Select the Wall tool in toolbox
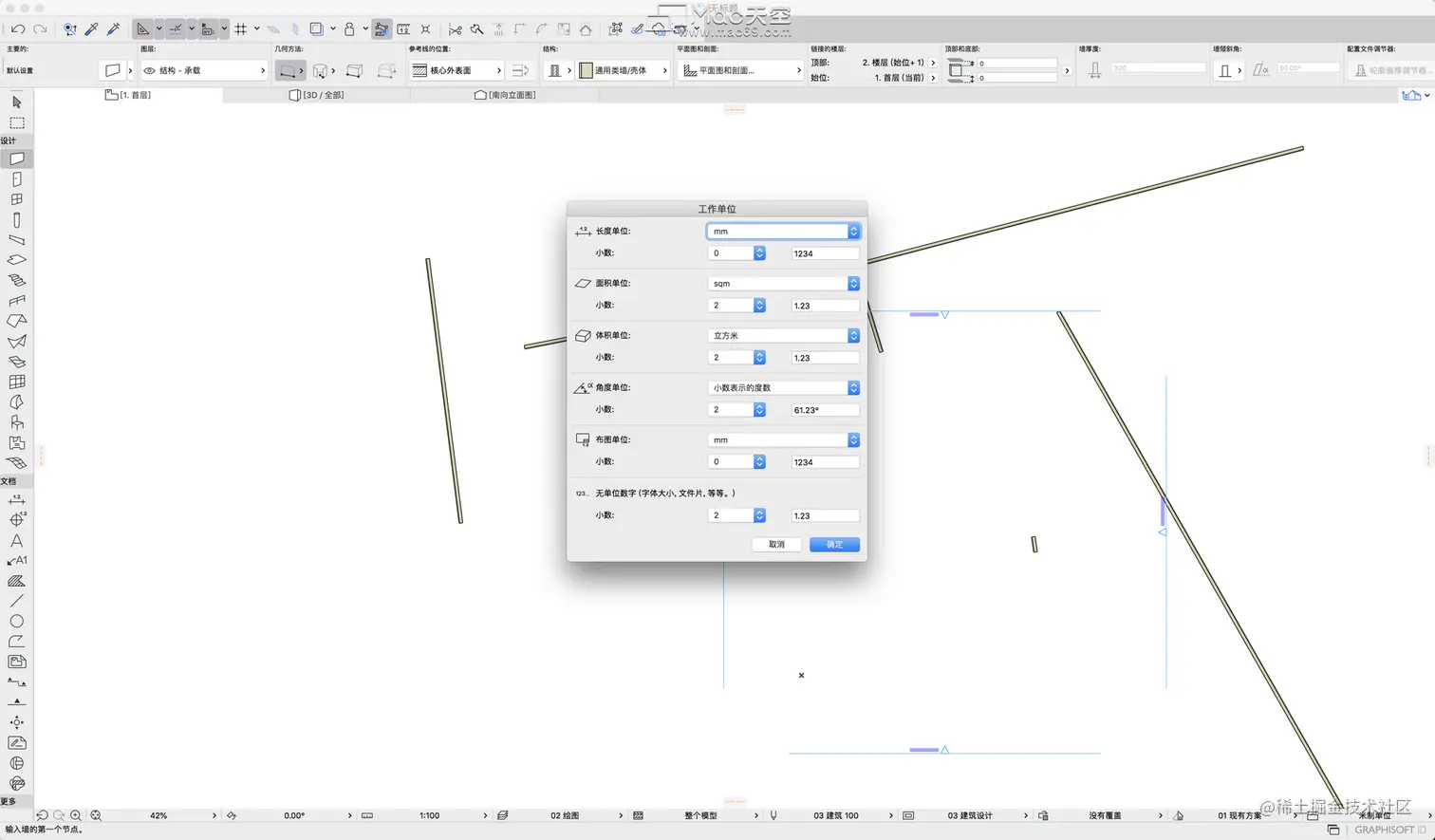The image size is (1435, 840). pyautogui.click(x=16, y=159)
